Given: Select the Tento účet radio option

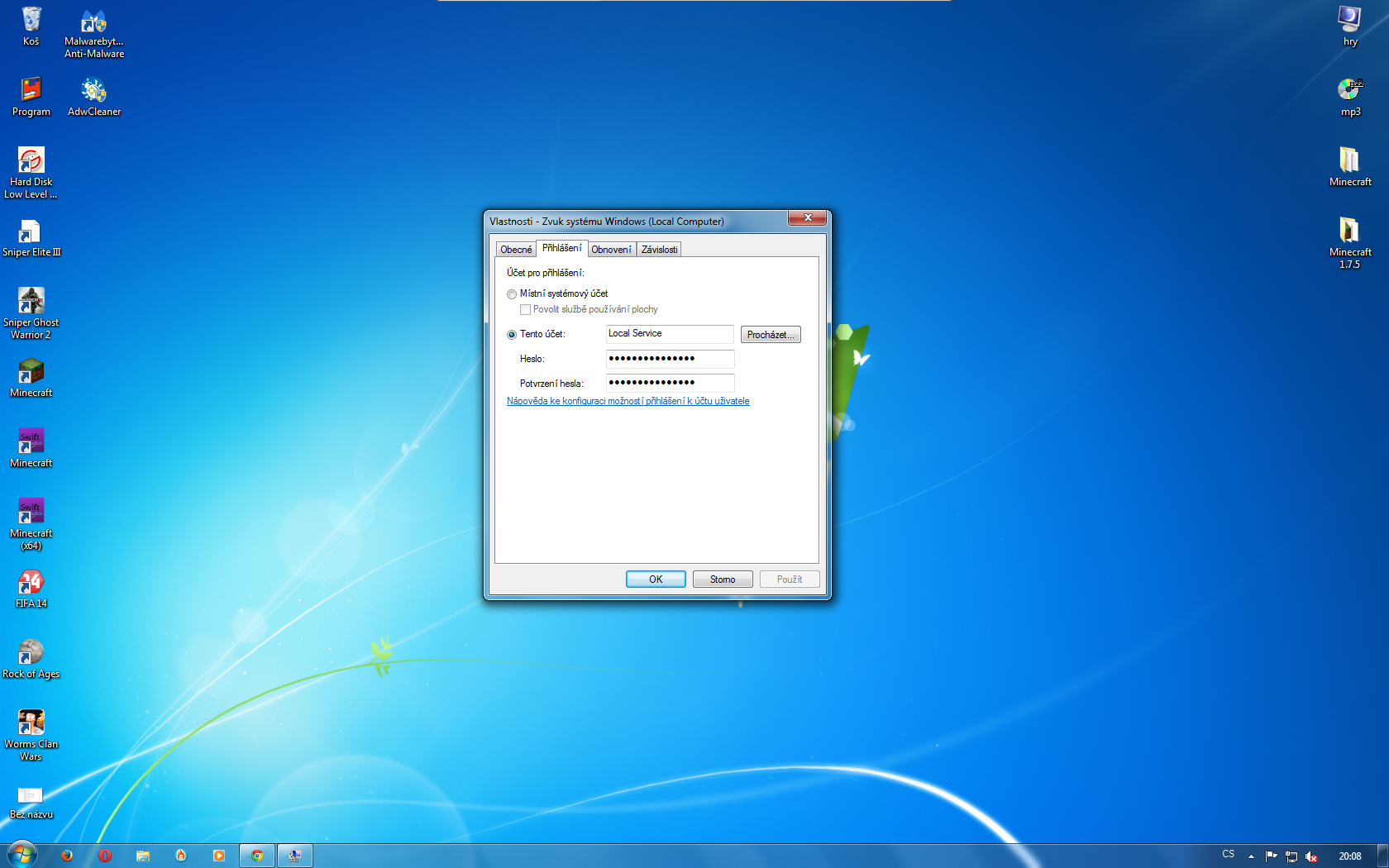Looking at the screenshot, I should 512,335.
